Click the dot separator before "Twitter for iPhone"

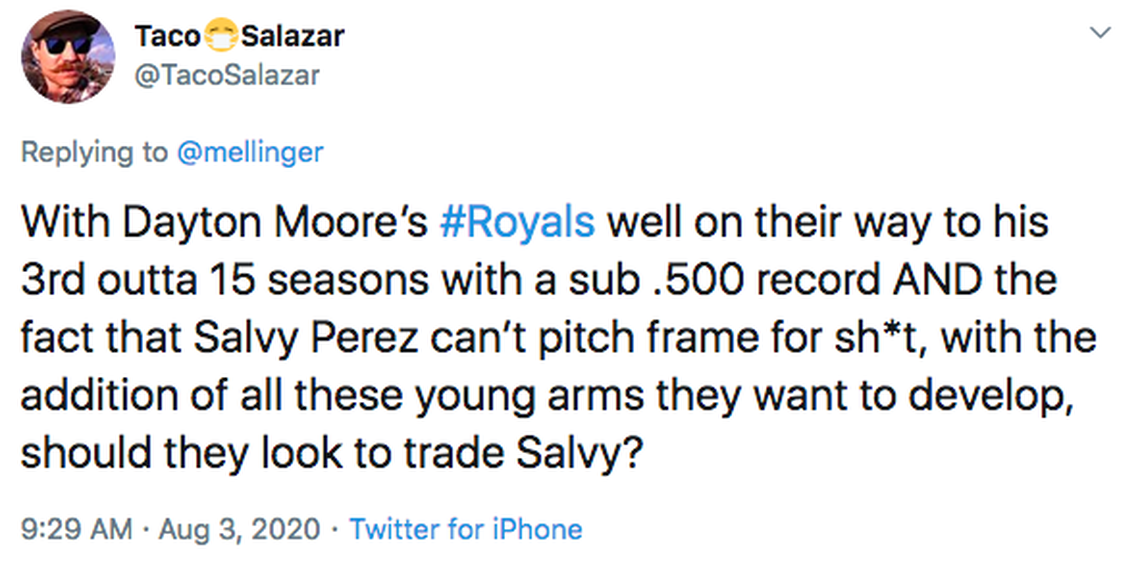(334, 529)
